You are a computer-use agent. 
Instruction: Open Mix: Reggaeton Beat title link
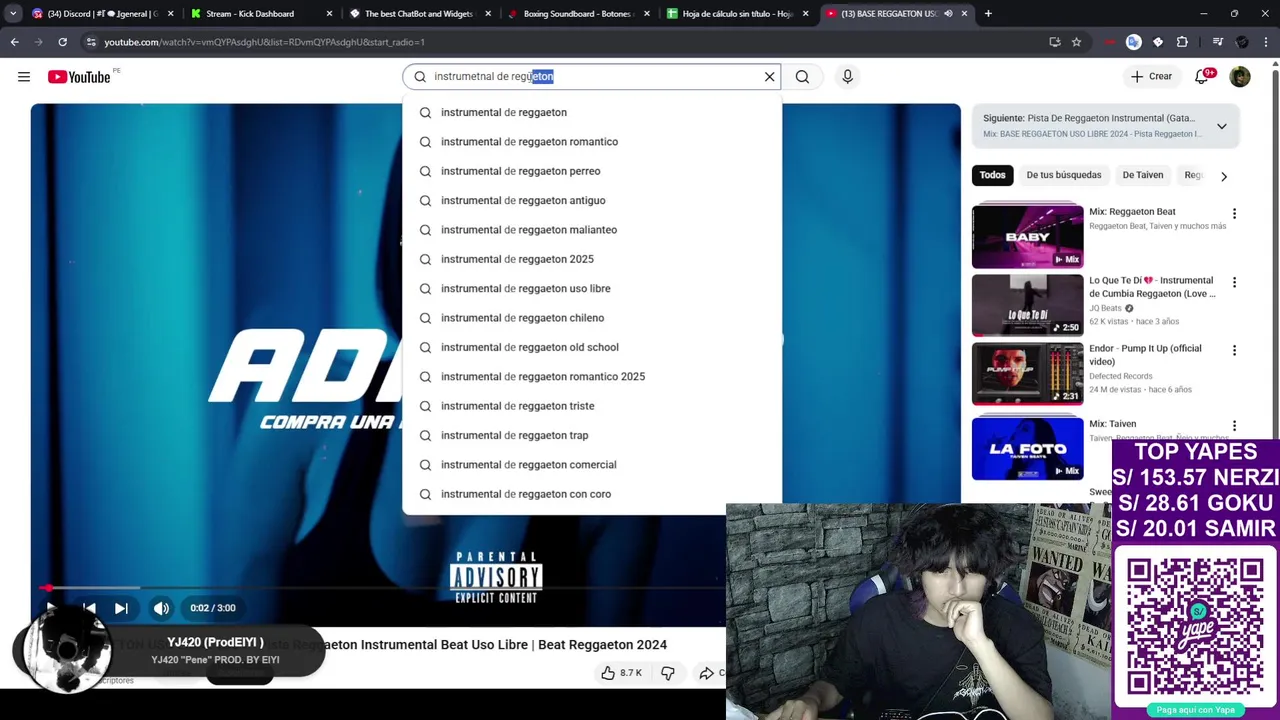[x=1132, y=212]
